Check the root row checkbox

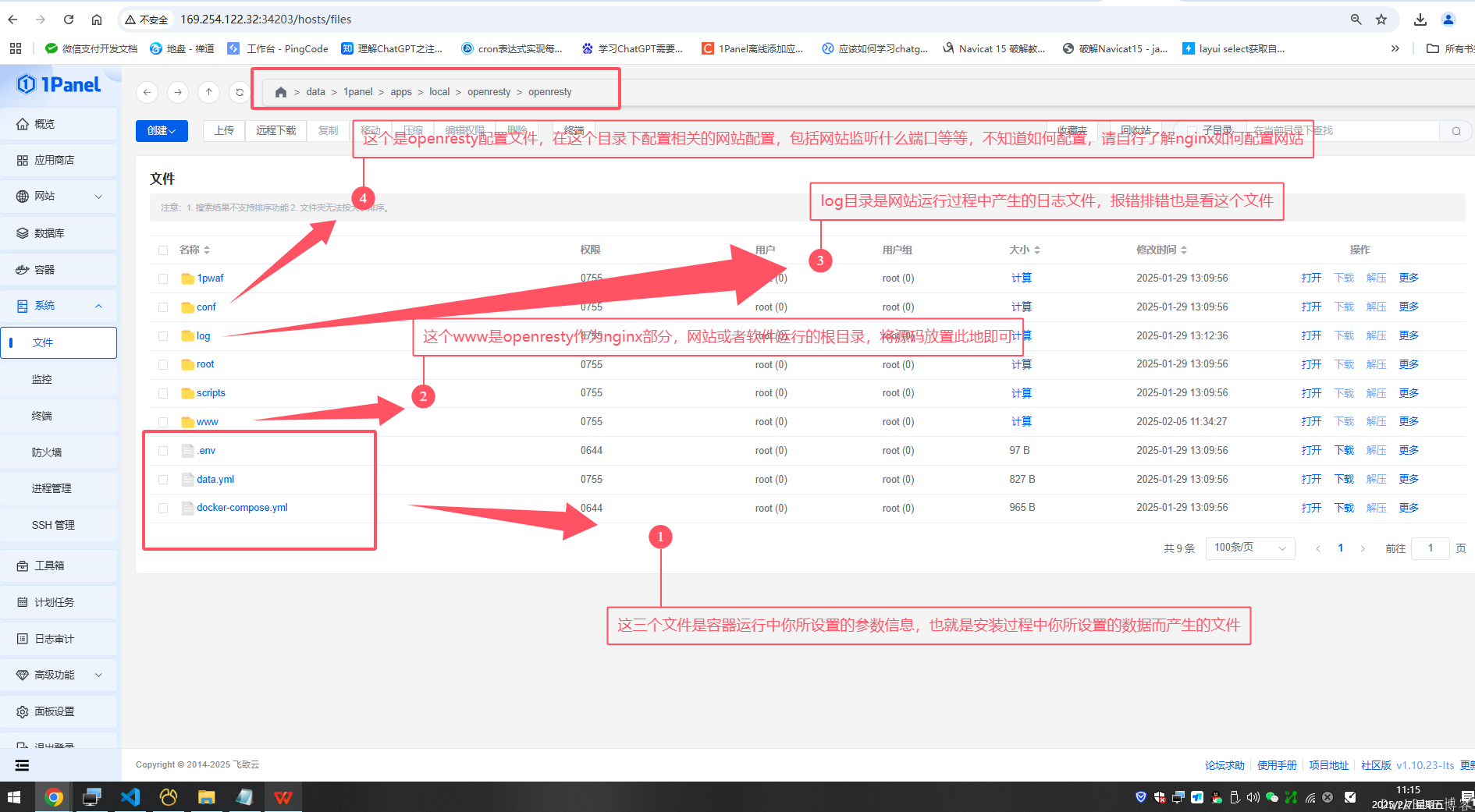(163, 364)
